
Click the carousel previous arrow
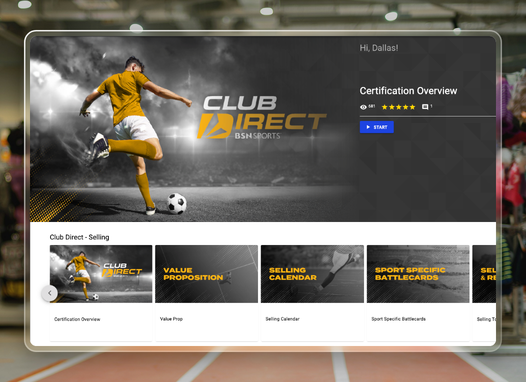pos(50,293)
